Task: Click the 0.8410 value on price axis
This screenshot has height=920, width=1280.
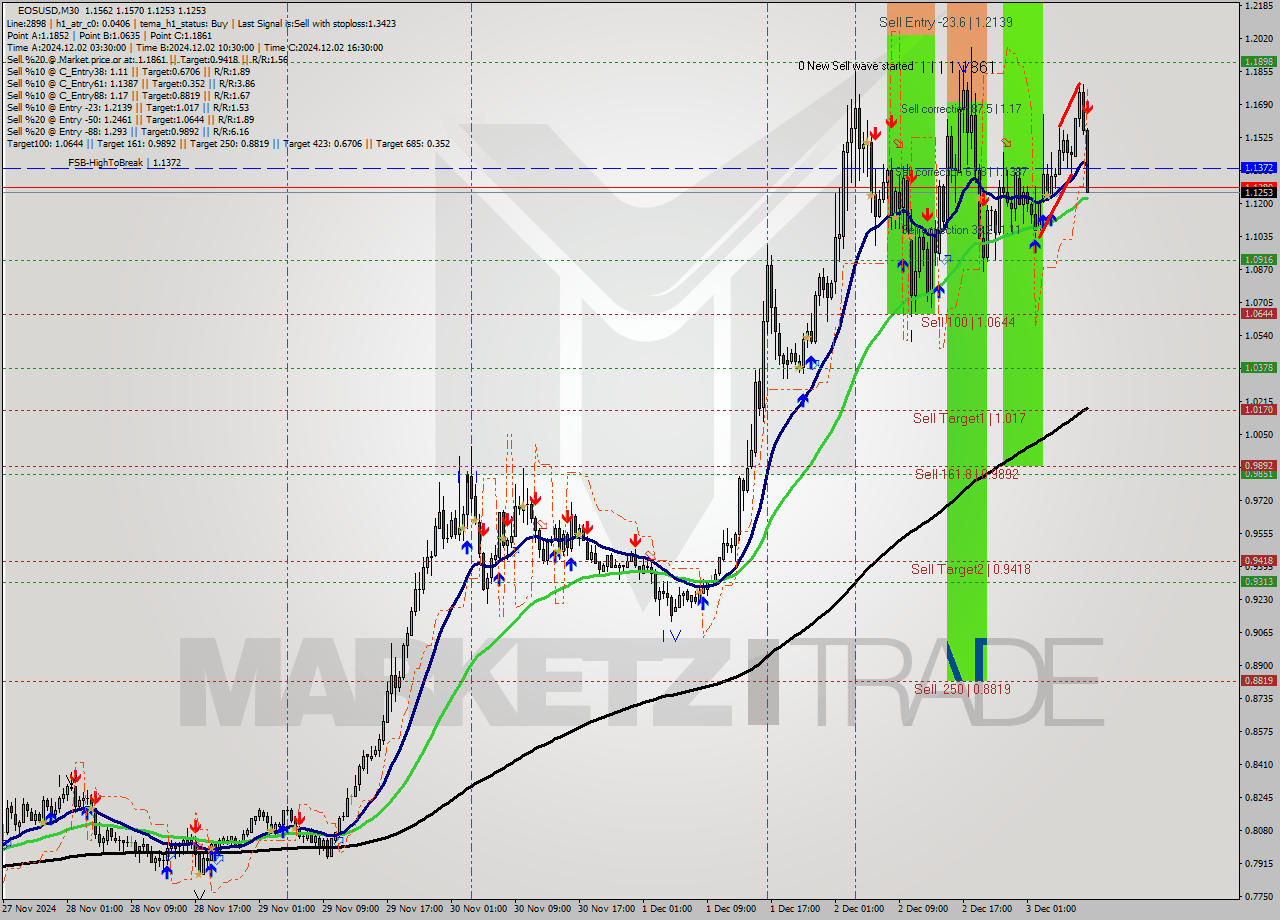Action: coord(1258,765)
